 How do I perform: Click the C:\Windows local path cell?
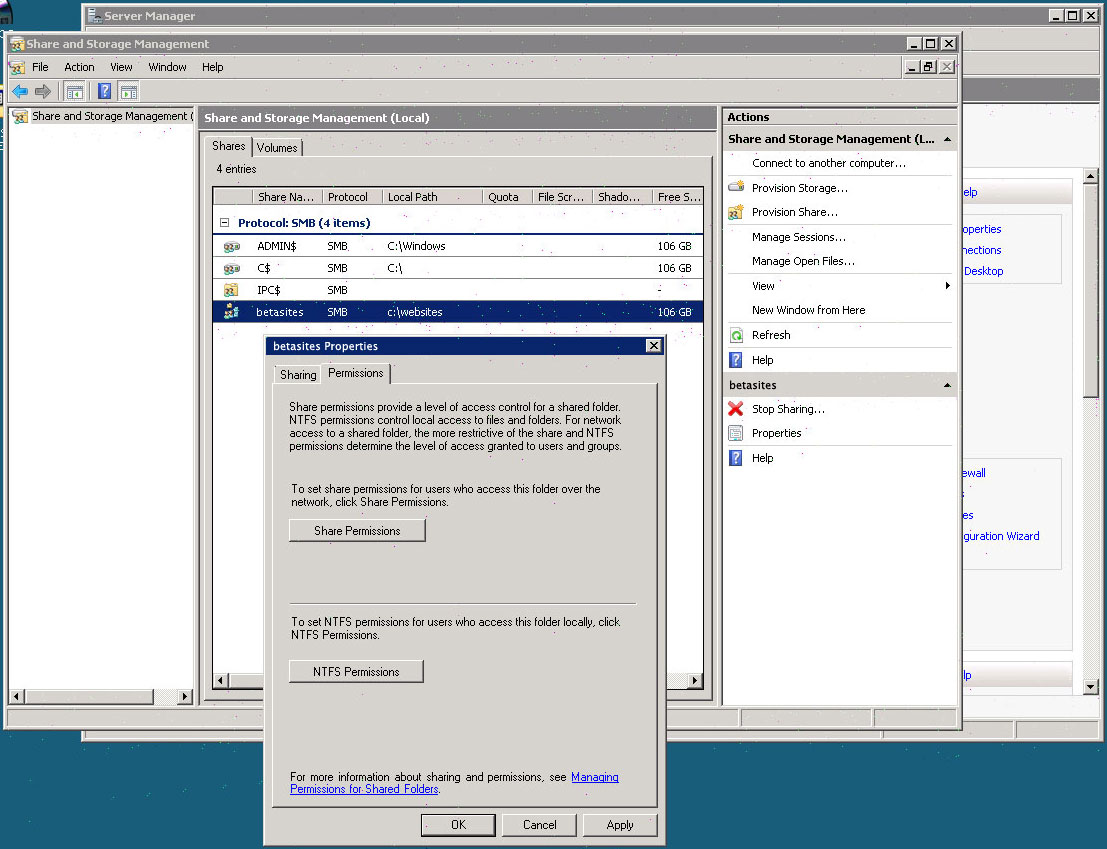pyautogui.click(x=417, y=246)
